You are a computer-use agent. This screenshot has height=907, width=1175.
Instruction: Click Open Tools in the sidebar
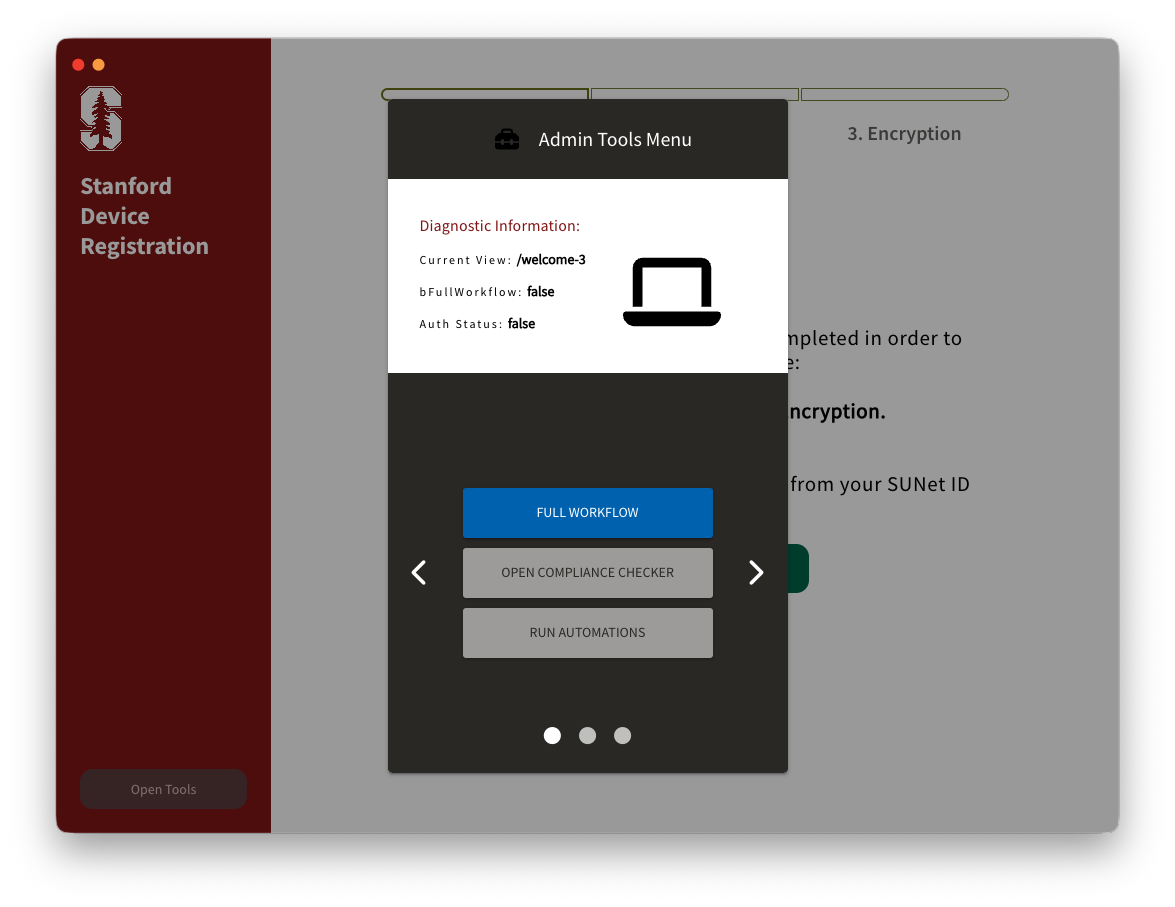click(x=163, y=789)
